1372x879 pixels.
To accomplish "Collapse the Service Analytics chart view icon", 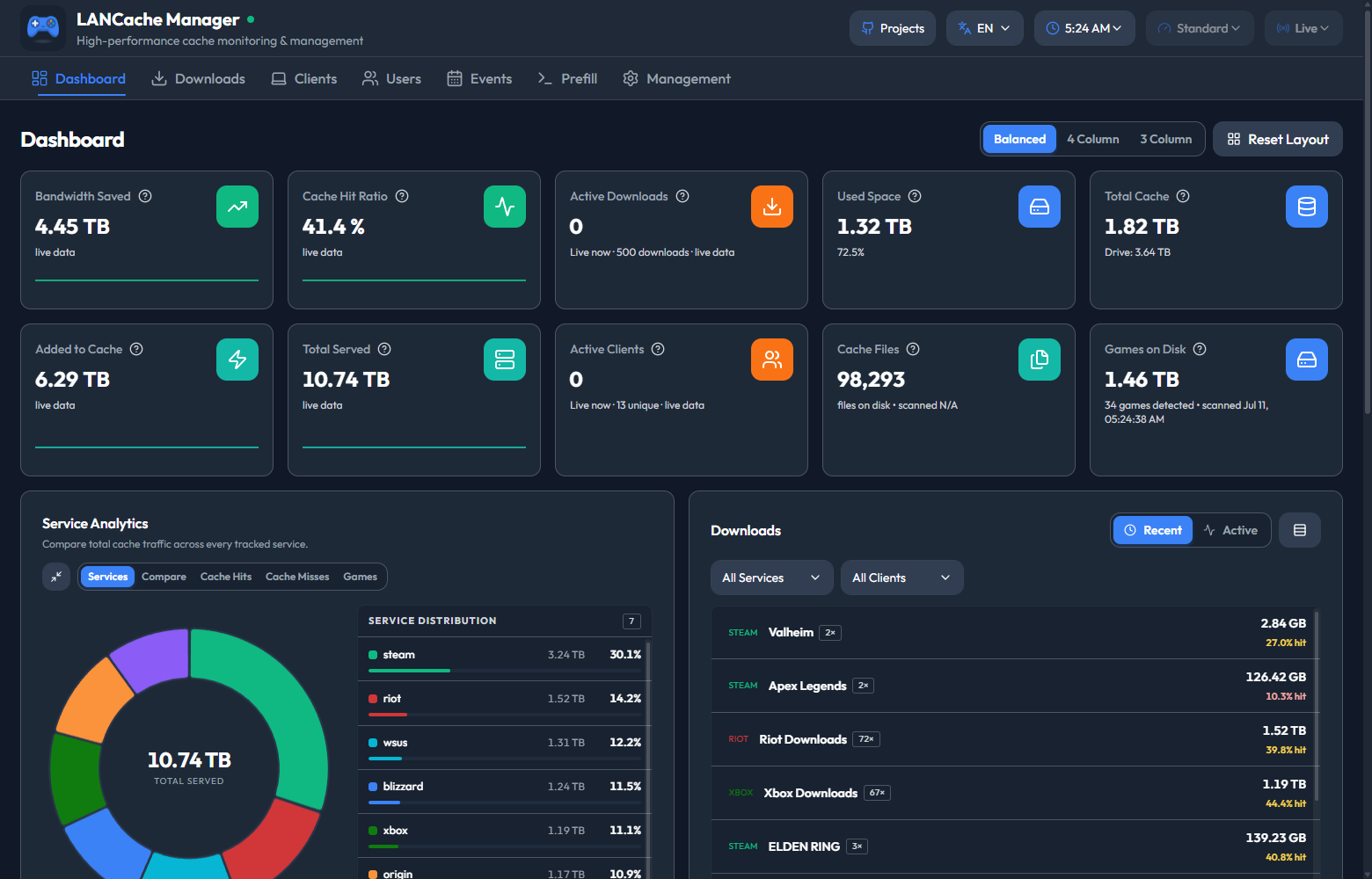I will [56, 577].
